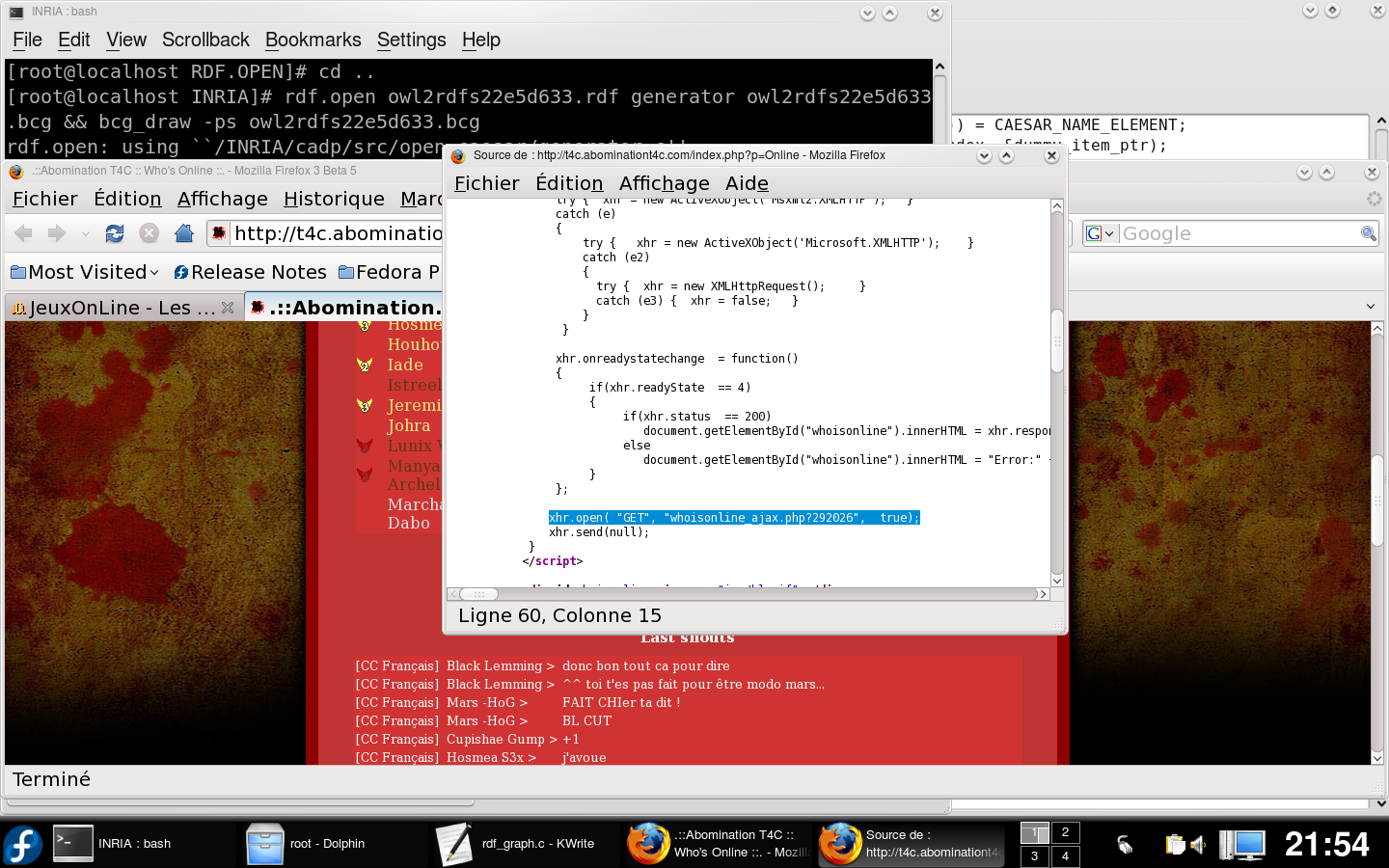
Task: Click Source window scroll-down arrow
Action: coord(1057,580)
